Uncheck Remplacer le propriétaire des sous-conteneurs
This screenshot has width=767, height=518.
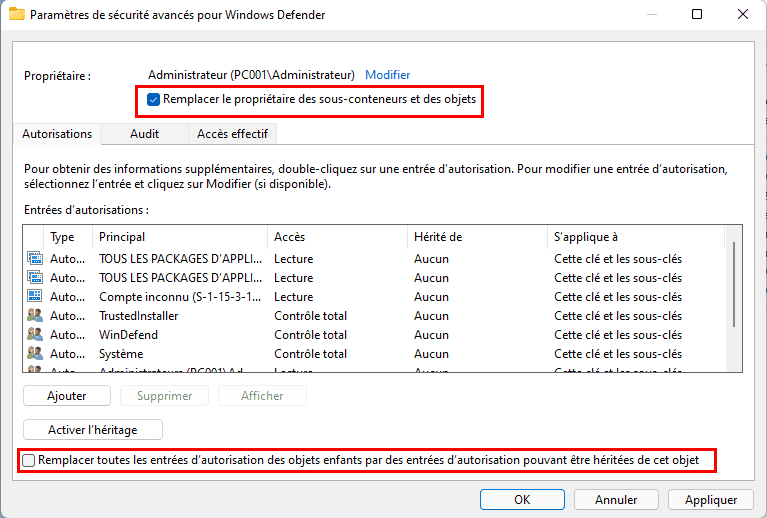pos(153,99)
